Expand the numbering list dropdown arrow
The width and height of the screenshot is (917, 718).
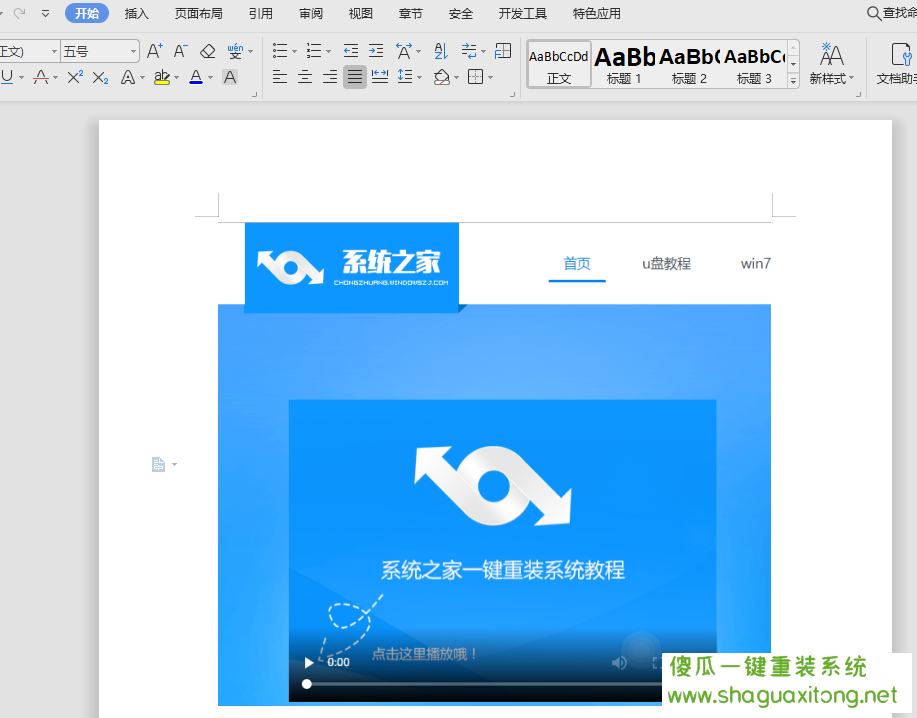(x=328, y=51)
